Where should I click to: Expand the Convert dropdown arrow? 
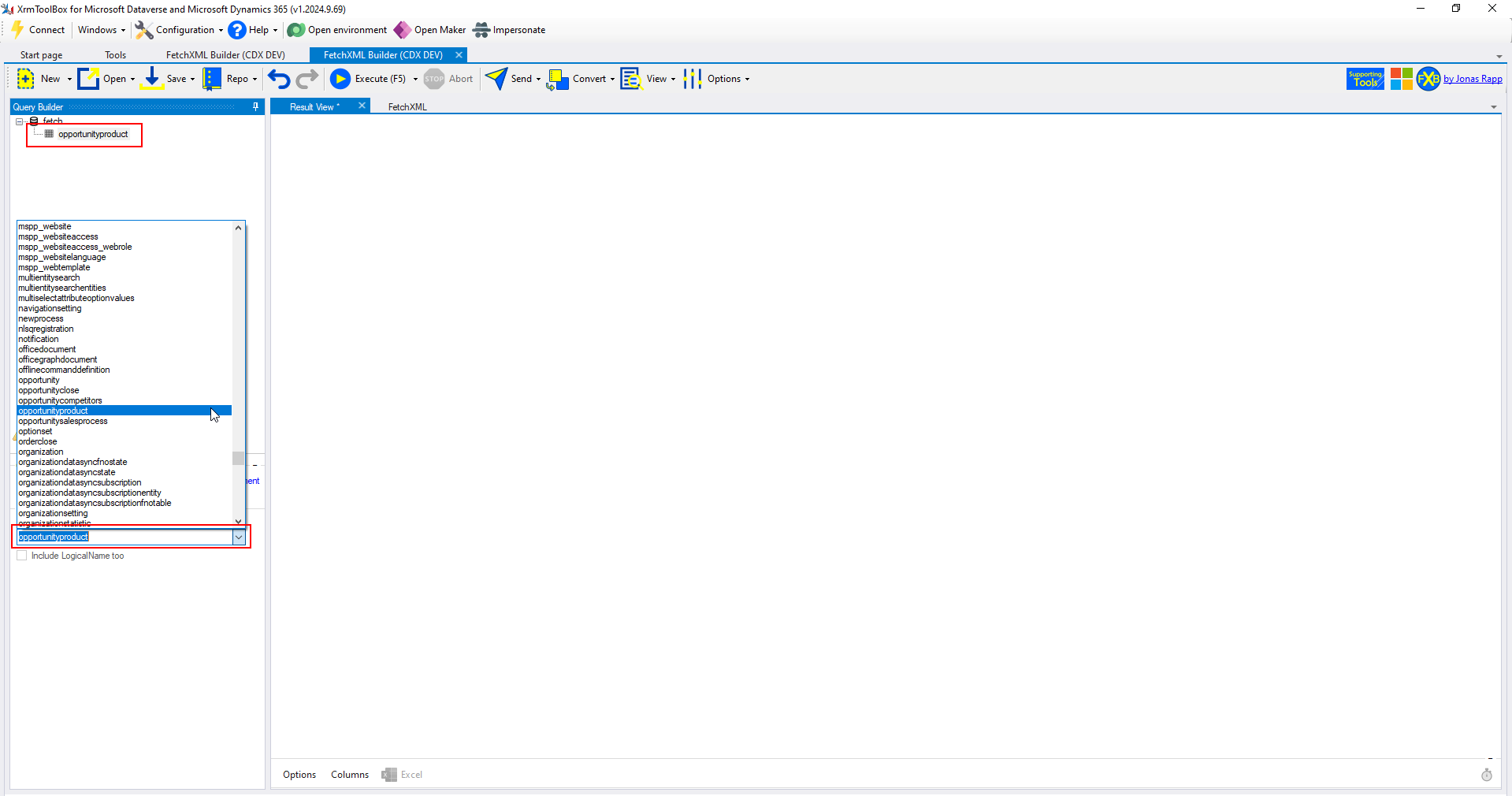coord(612,79)
